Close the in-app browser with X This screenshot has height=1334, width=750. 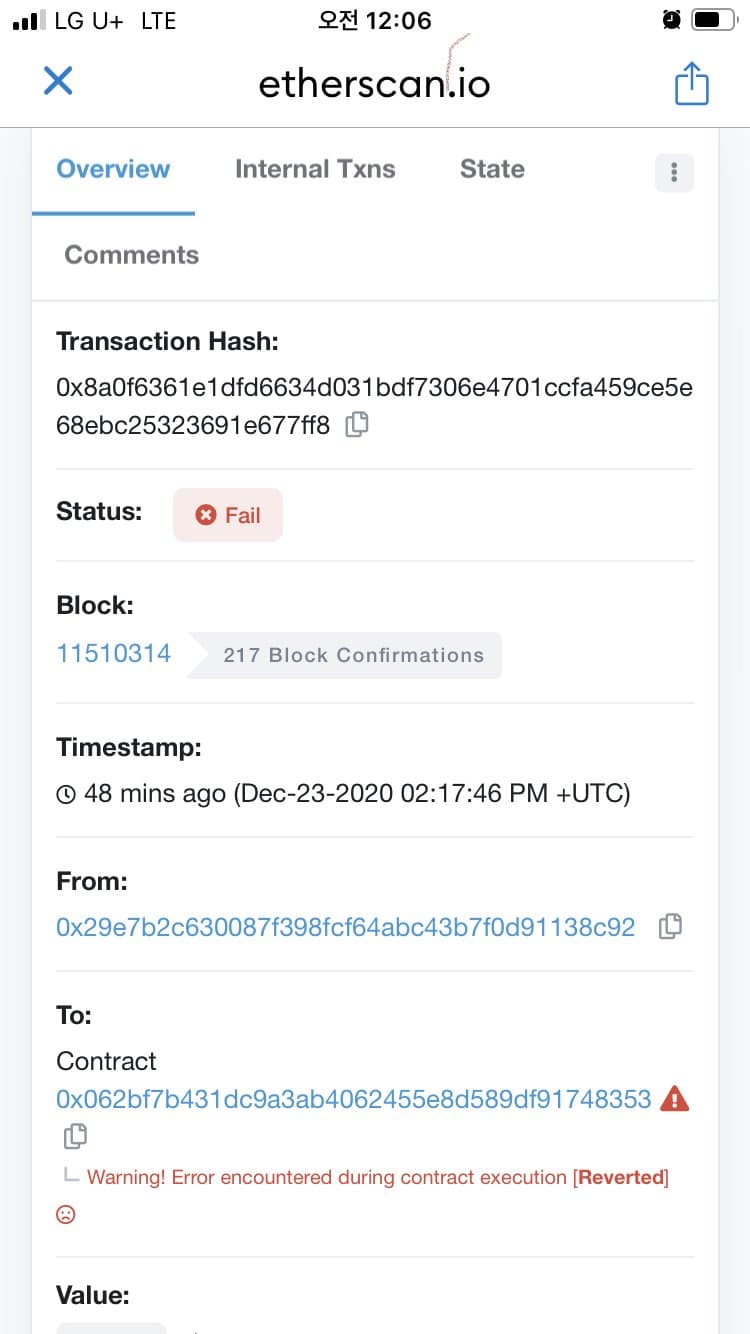(58, 81)
